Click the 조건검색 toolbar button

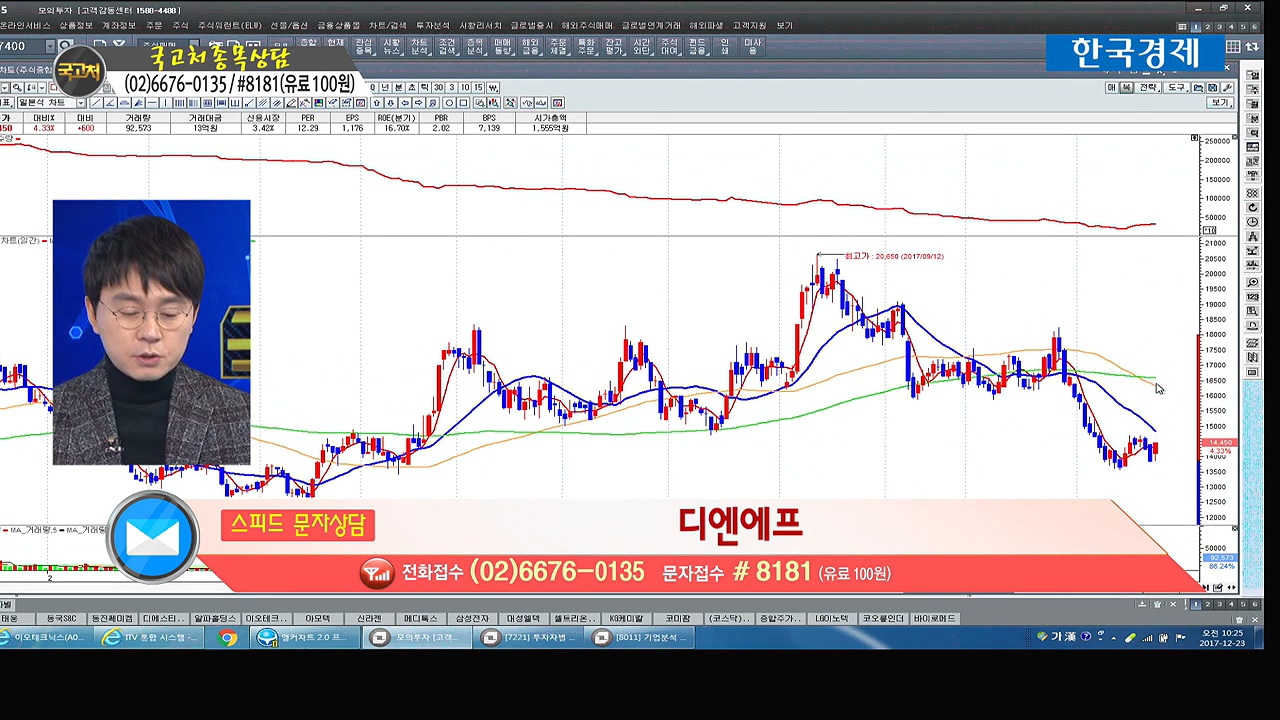coord(447,46)
